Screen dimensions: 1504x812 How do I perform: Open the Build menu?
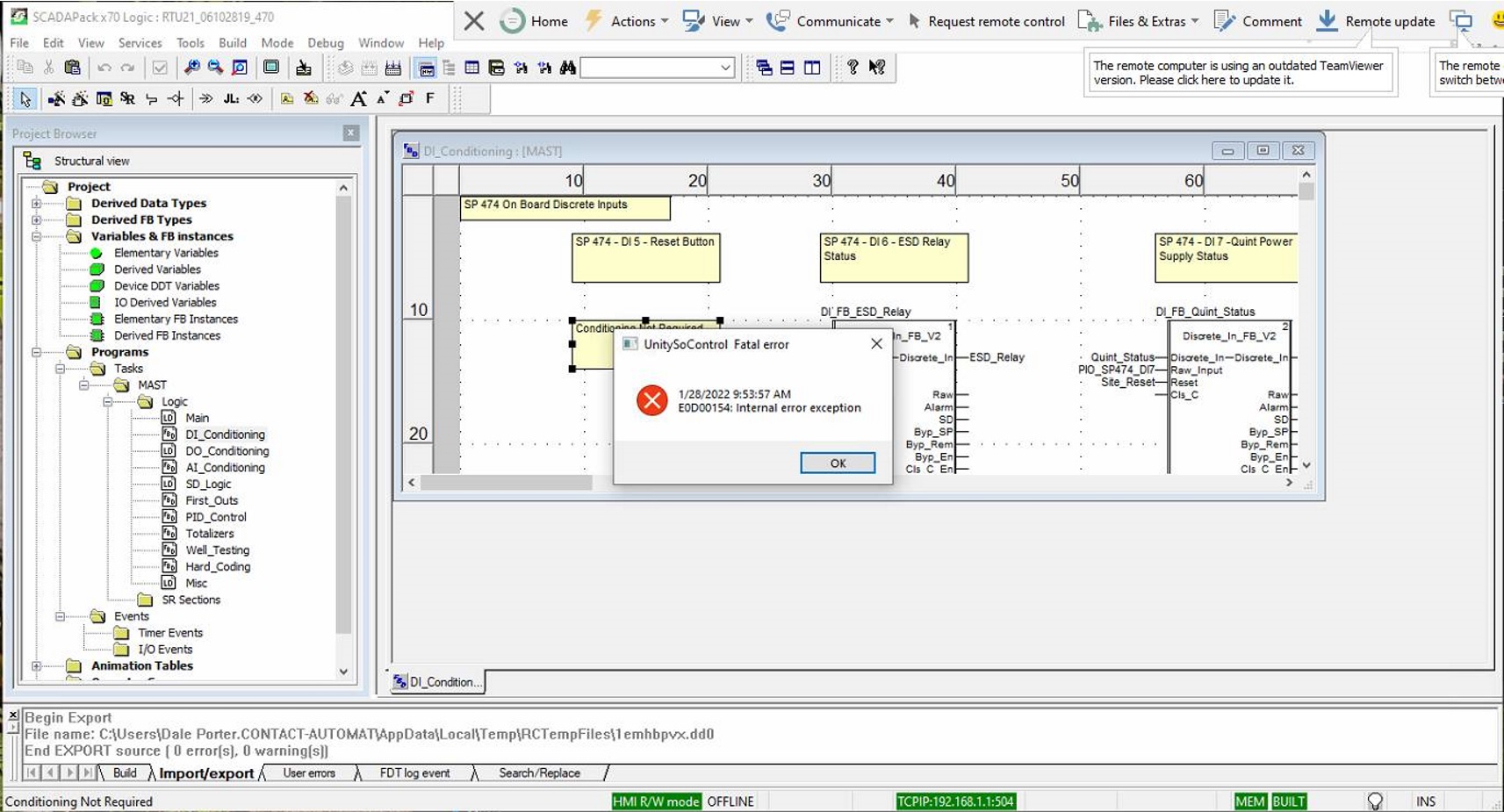point(233,43)
